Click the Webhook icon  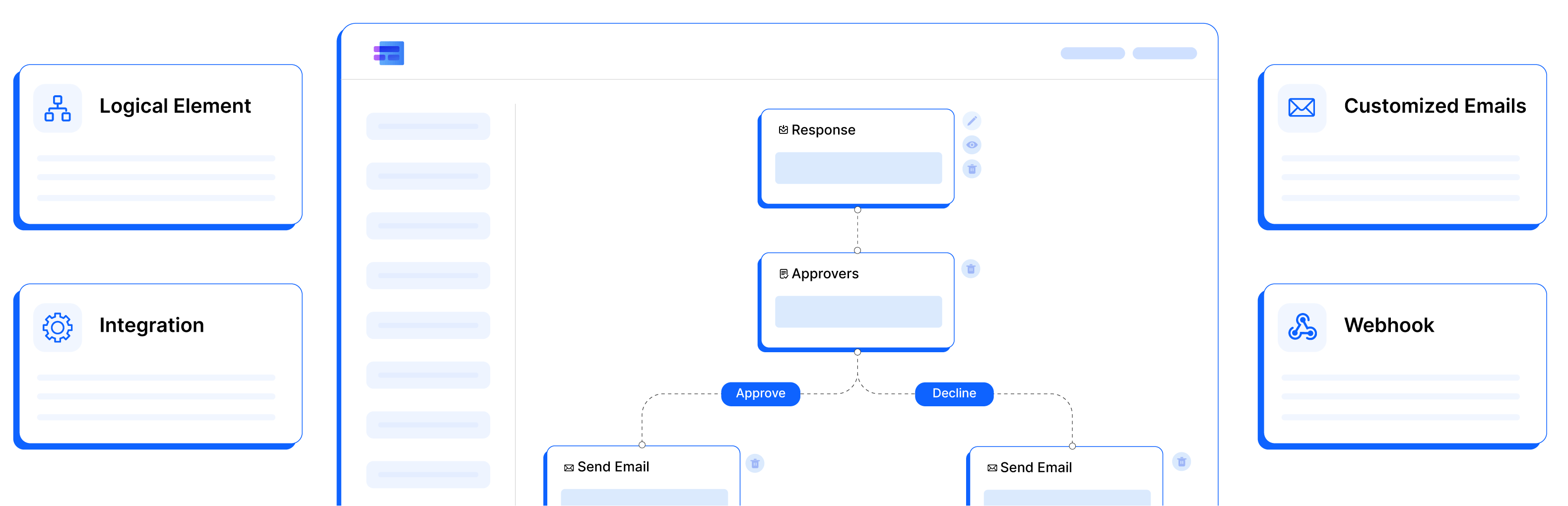1302,327
